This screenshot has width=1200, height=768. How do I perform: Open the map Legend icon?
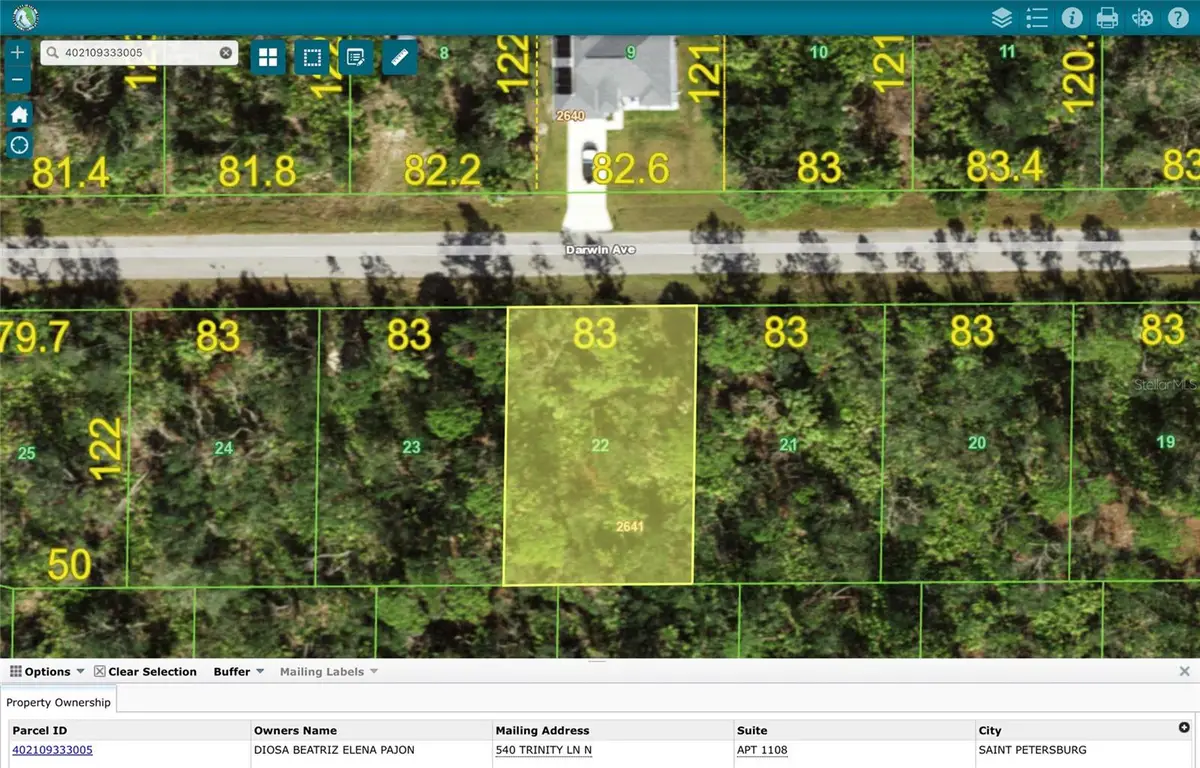pyautogui.click(x=1037, y=17)
